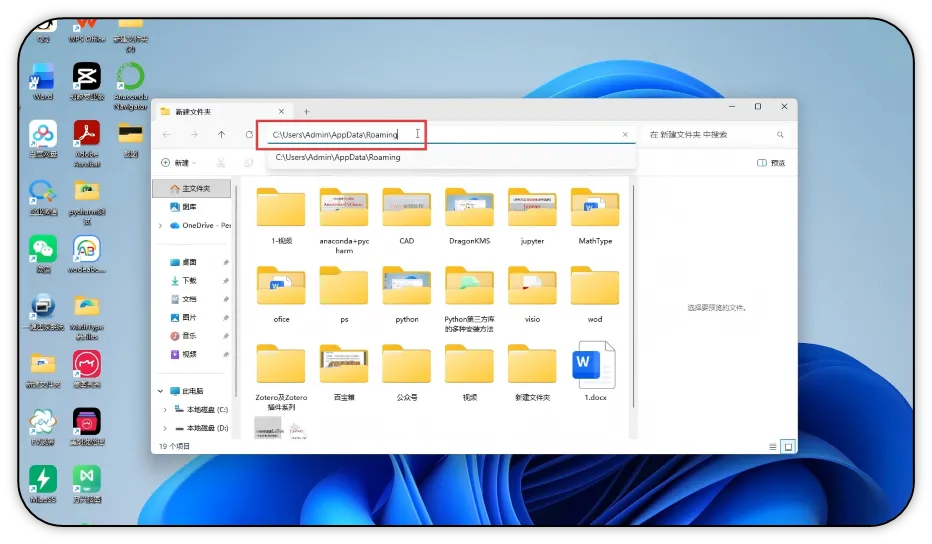Viewport: 932px width, 544px height.
Task: Open the CapCut (剪映) desktop shortcut
Action: [x=87, y=82]
